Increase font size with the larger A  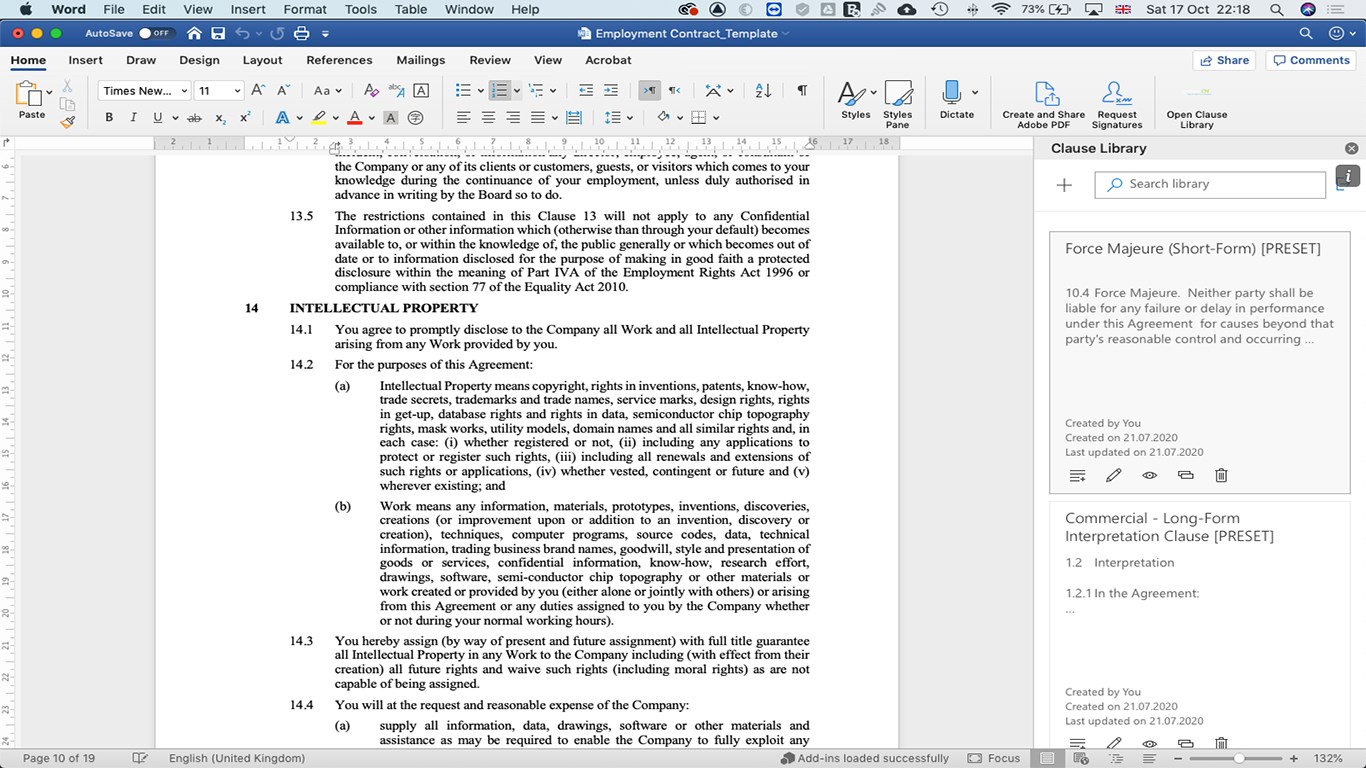tap(260, 90)
